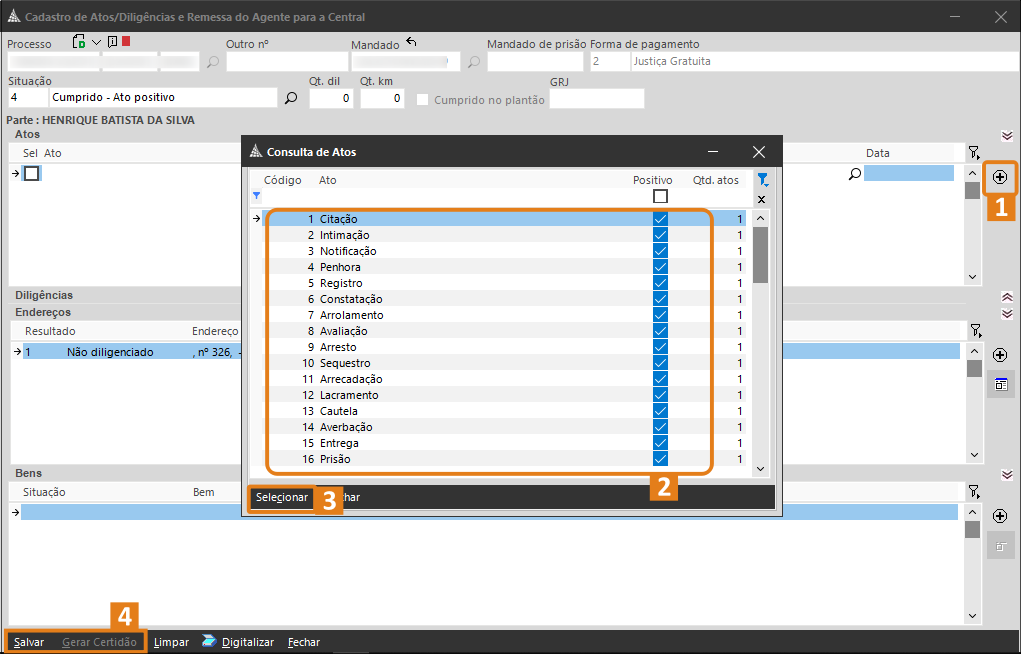Click the Salvar button
The height and width of the screenshot is (654, 1021).
click(29, 642)
